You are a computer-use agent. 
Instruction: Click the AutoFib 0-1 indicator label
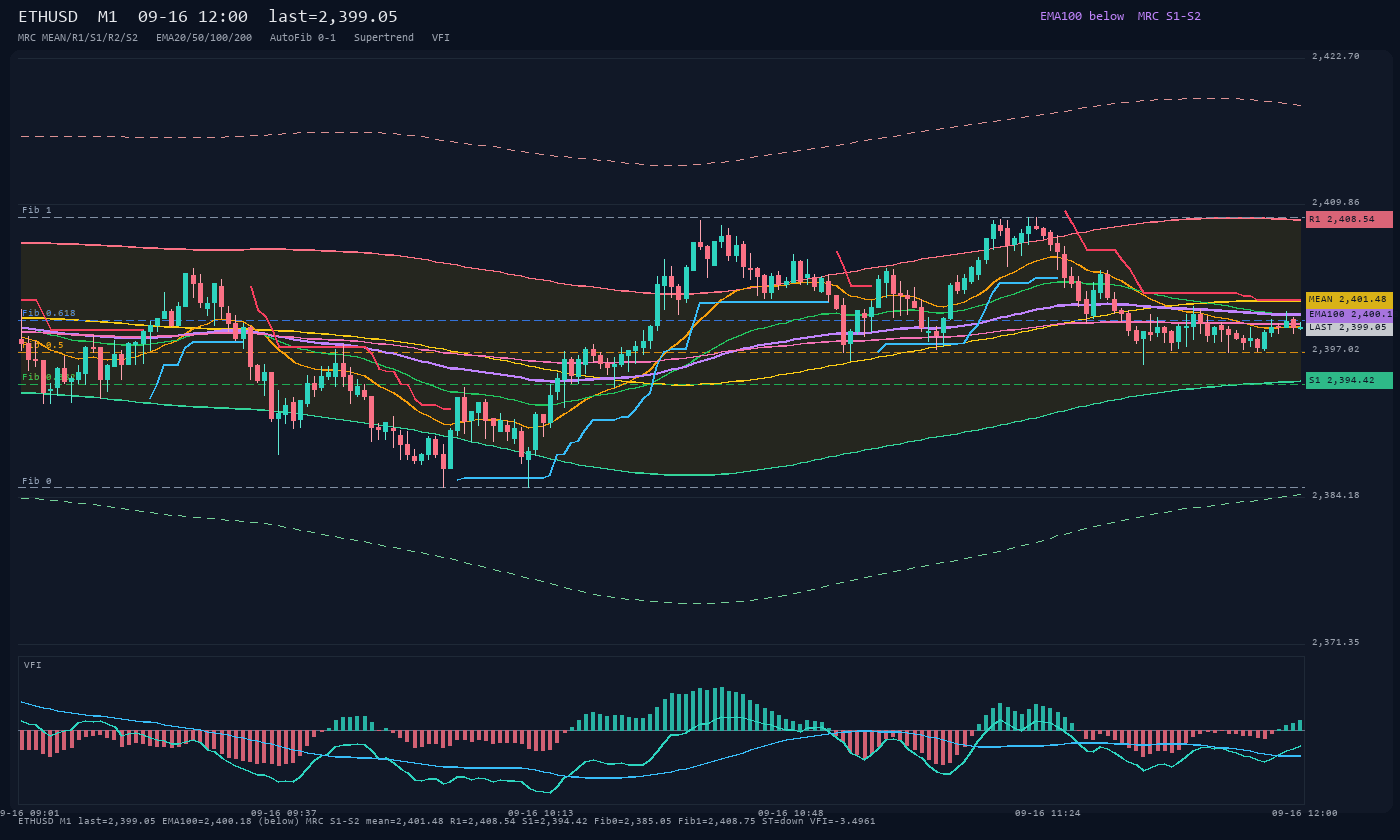click(303, 37)
